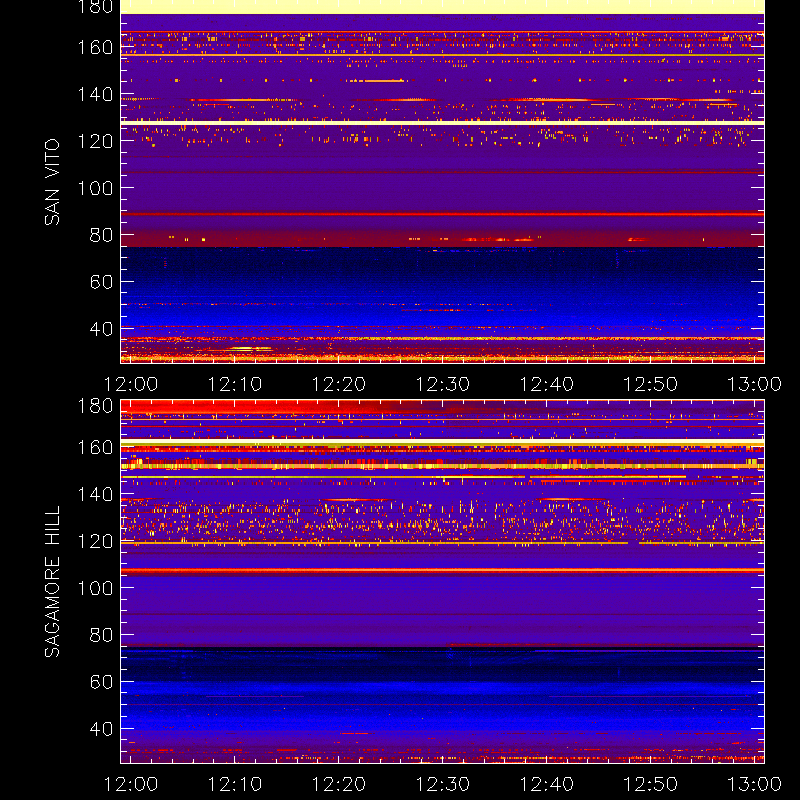The width and height of the screenshot is (800, 800).
Task: Choose the 60 label on Sagamore Hill axis
Action: click(x=101, y=682)
